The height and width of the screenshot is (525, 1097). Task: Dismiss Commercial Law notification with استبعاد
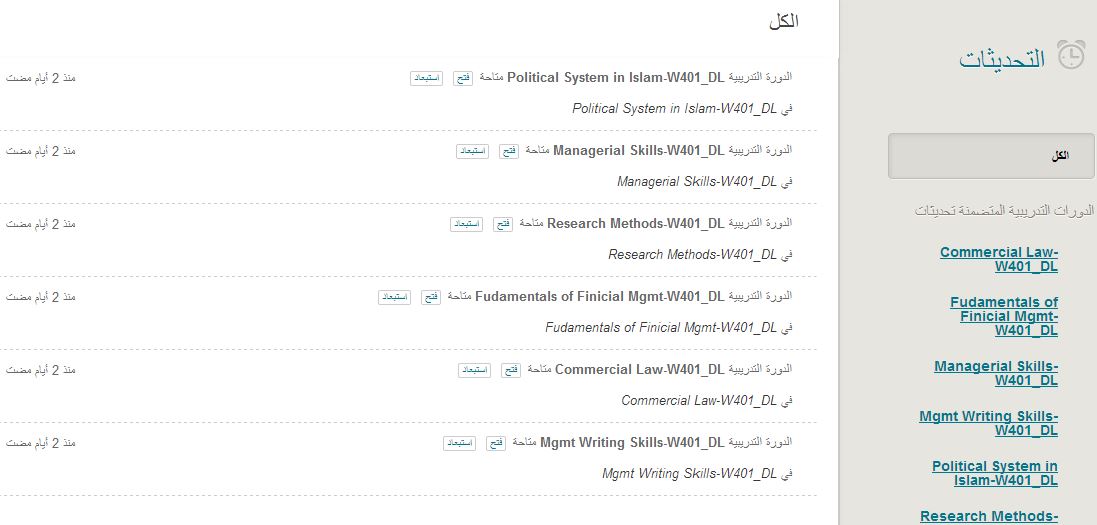click(x=474, y=370)
